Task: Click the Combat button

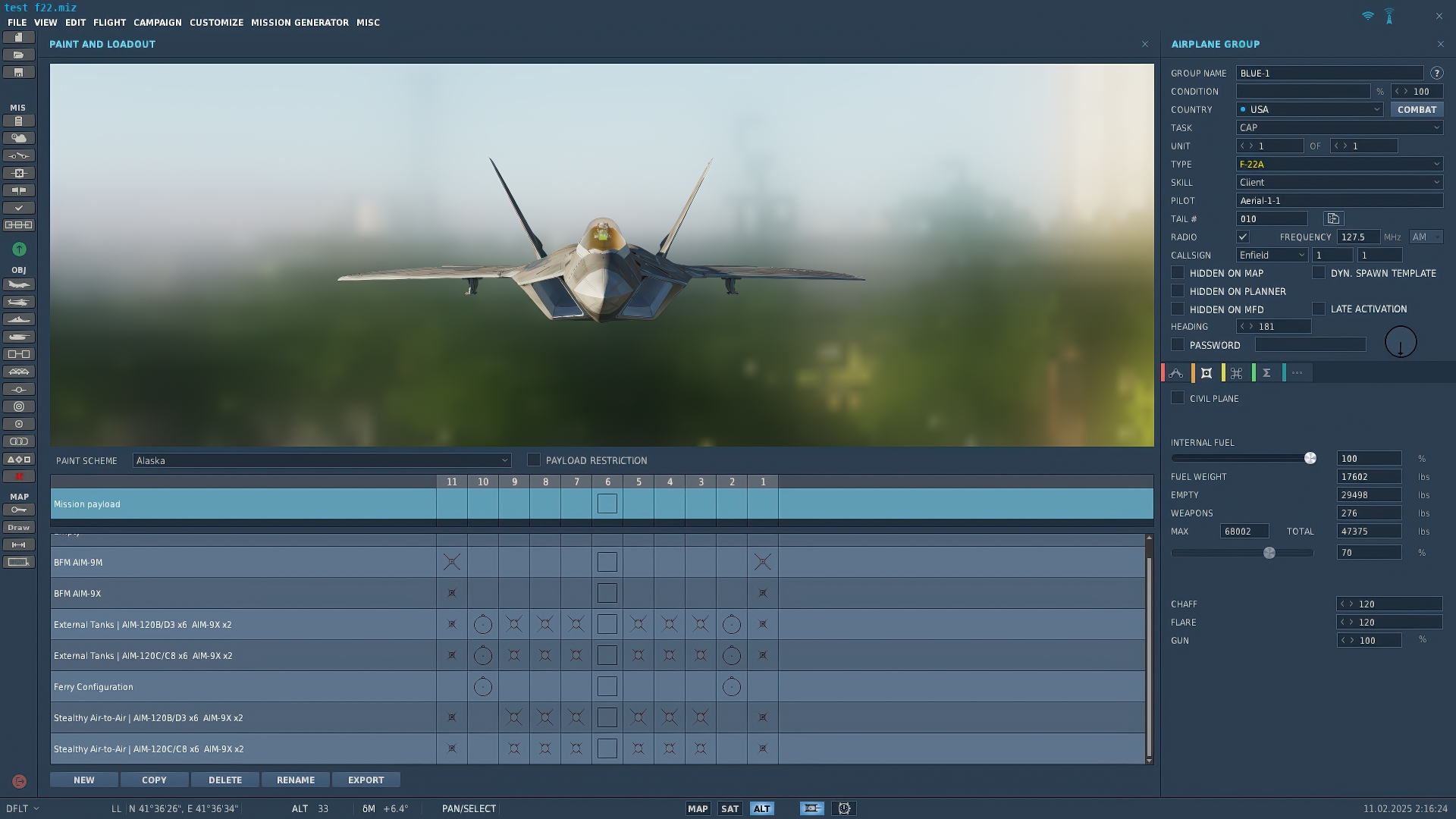Action: coord(1416,109)
